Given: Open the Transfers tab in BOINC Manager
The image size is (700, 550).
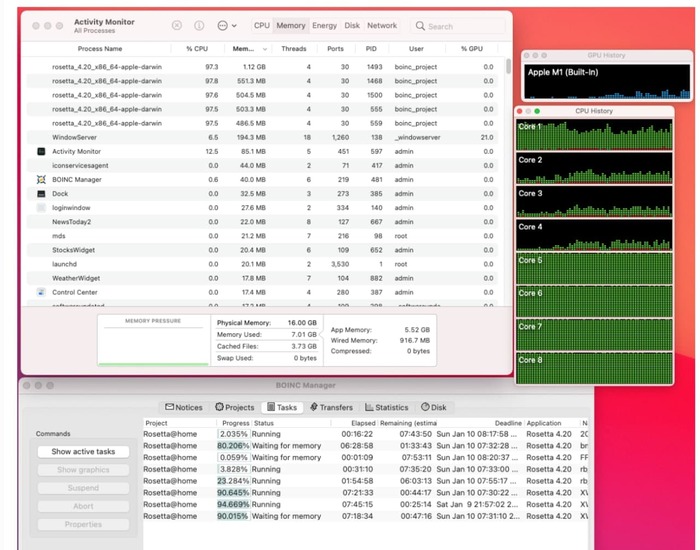Looking at the screenshot, I should 331,407.
